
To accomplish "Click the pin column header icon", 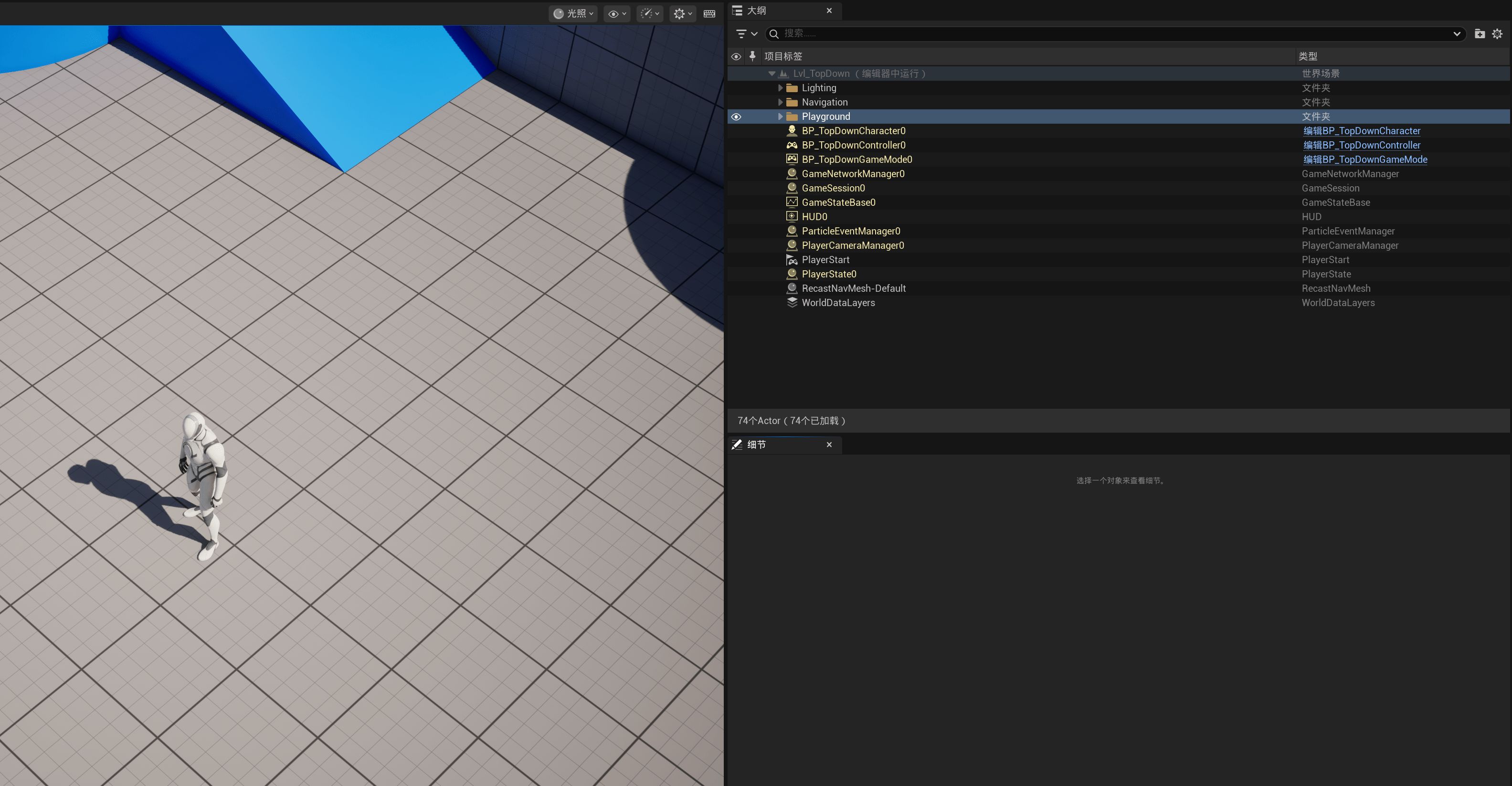I will pyautogui.click(x=752, y=56).
